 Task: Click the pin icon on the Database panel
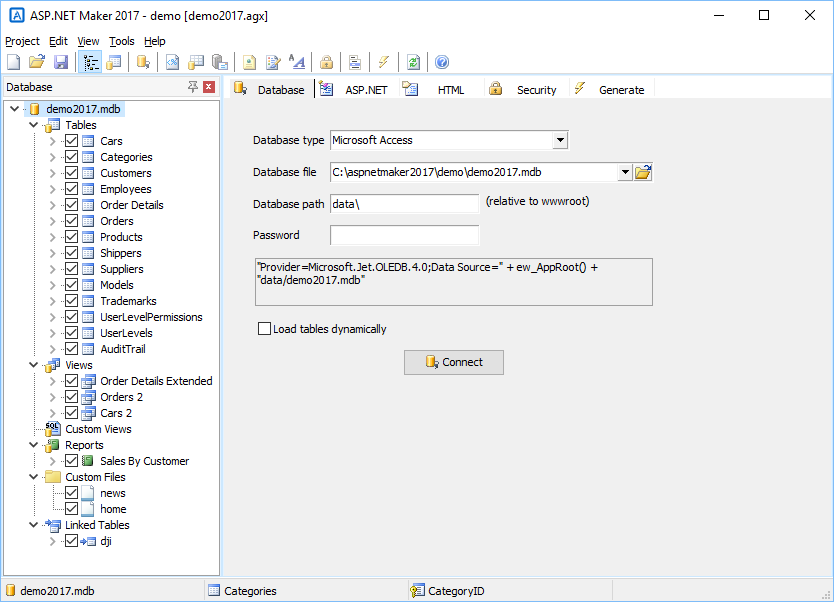pyautogui.click(x=193, y=87)
